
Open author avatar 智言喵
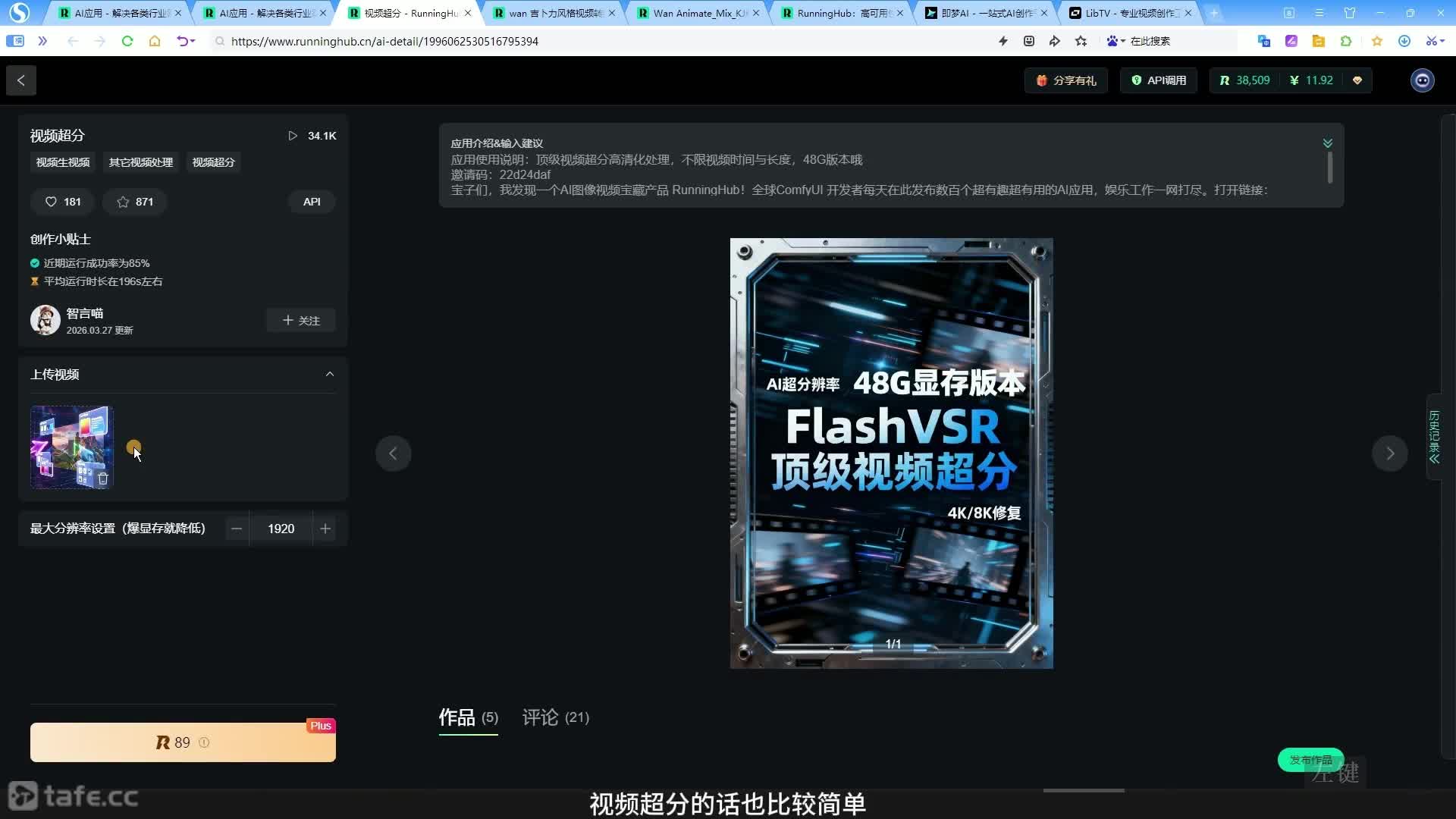[45, 320]
